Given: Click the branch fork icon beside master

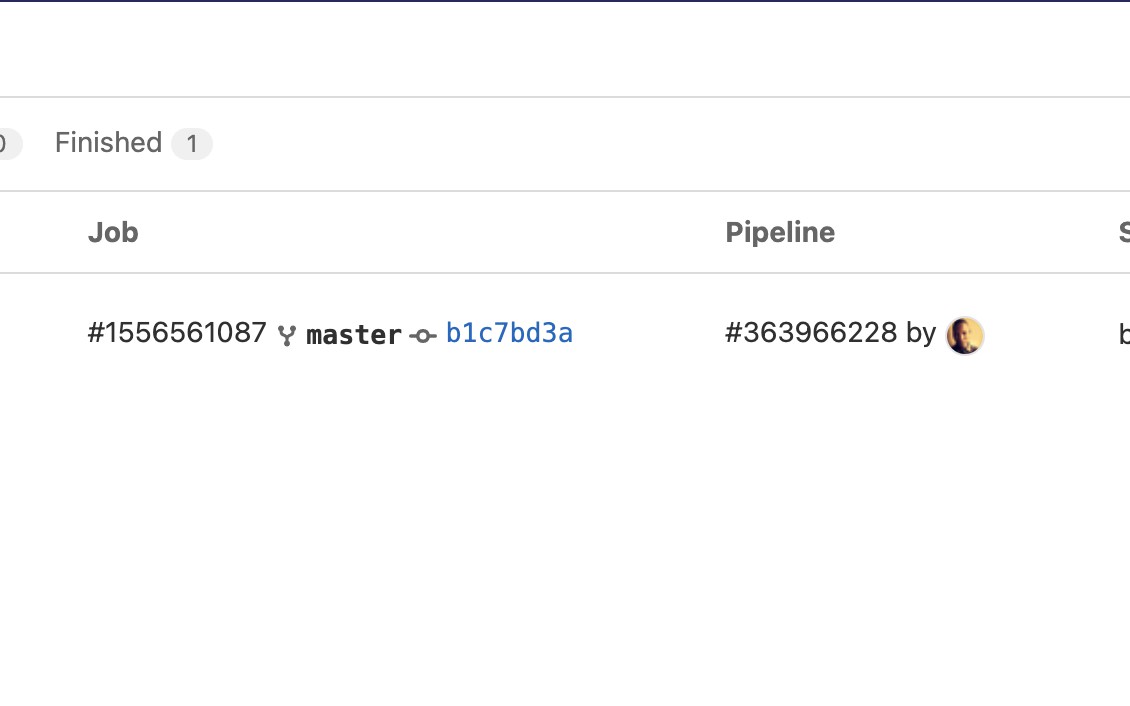Looking at the screenshot, I should point(287,335).
